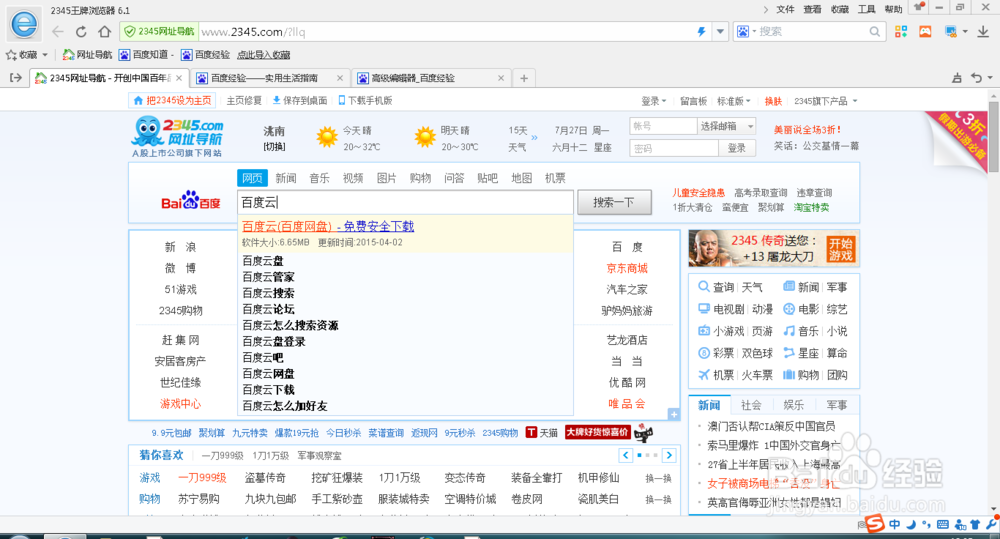Click the 帐号 input field
This screenshot has width=1000, height=539.
663,126
